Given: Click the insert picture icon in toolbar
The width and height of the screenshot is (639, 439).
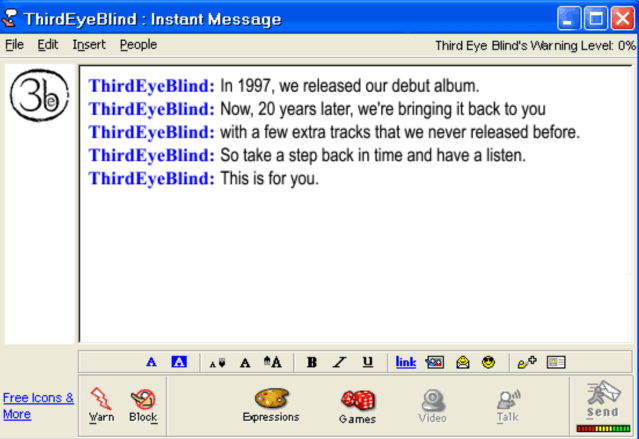Looking at the screenshot, I should coord(434,362).
